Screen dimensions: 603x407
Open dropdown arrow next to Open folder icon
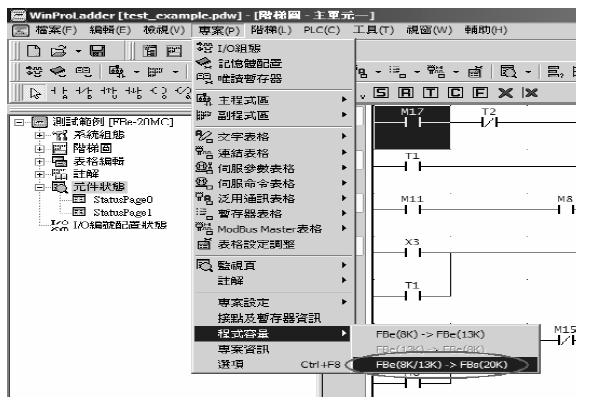coord(78,51)
